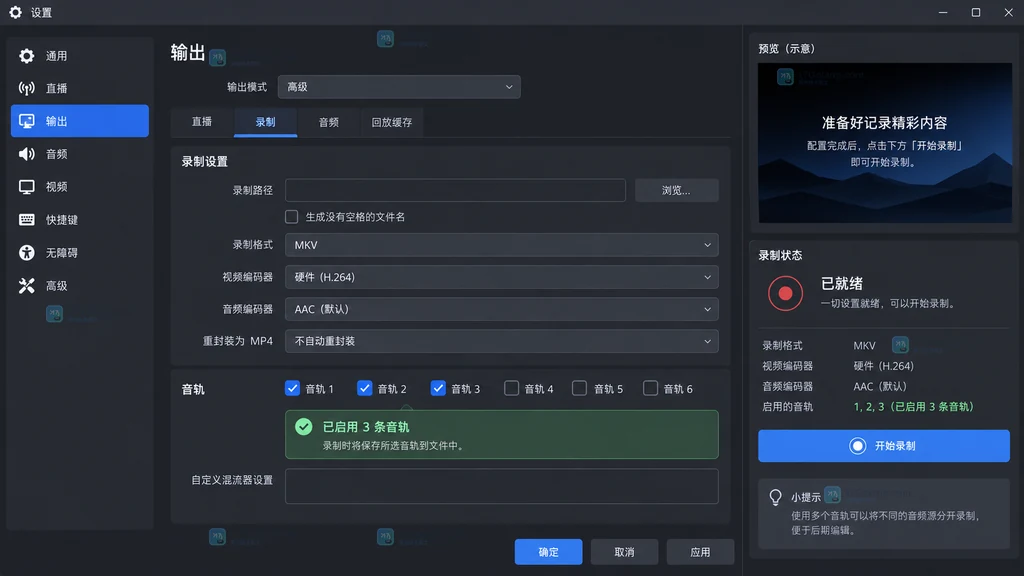
Task: Select the 录制 tab
Action: point(265,122)
